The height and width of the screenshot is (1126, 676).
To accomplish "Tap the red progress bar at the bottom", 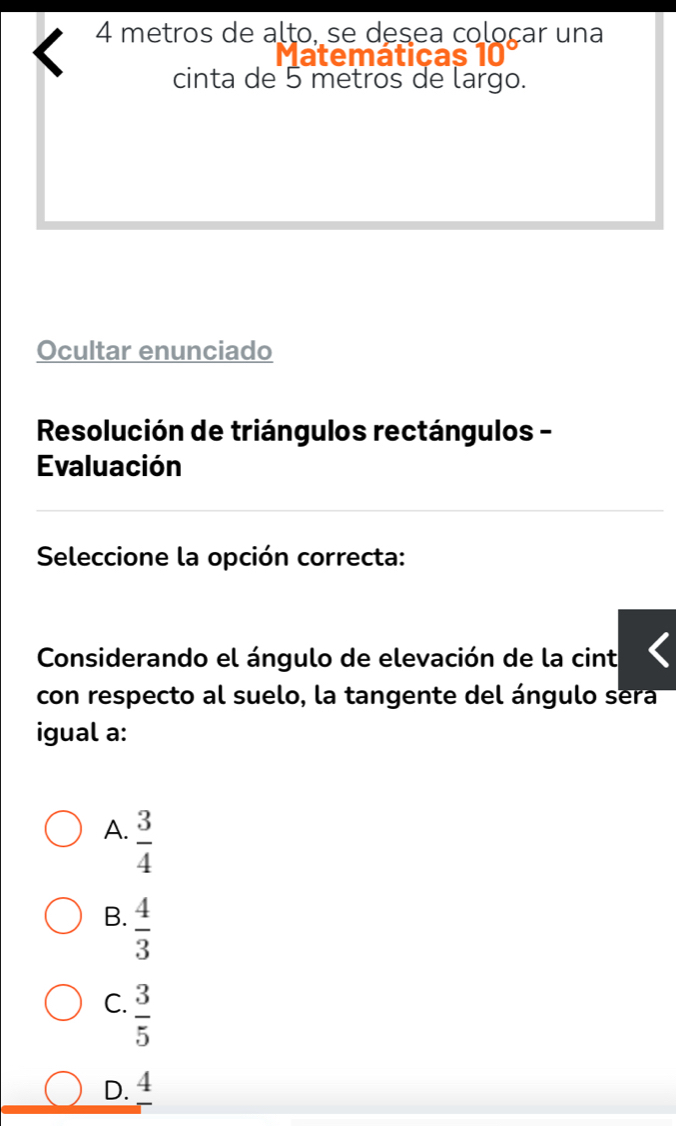I will (70, 1110).
